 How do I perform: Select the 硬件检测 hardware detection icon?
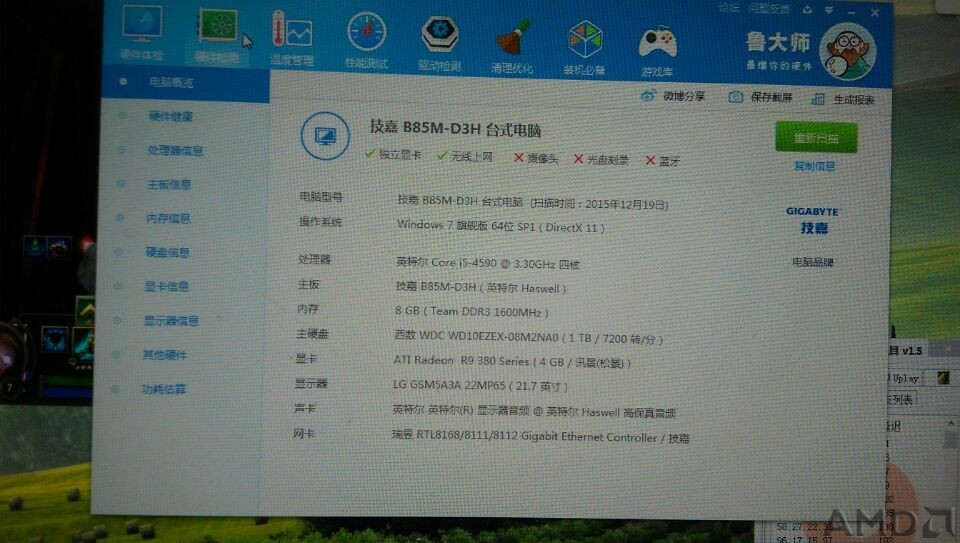pyautogui.click(x=217, y=34)
